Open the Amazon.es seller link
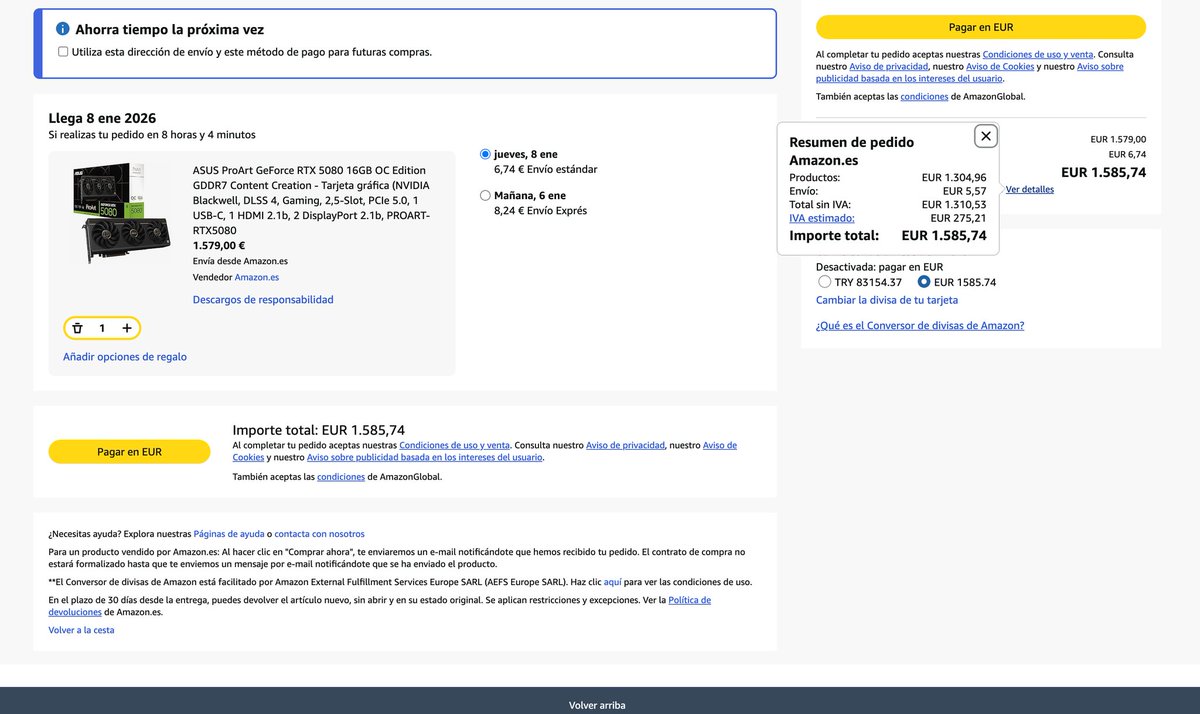This screenshot has height=714, width=1200. 257,277
